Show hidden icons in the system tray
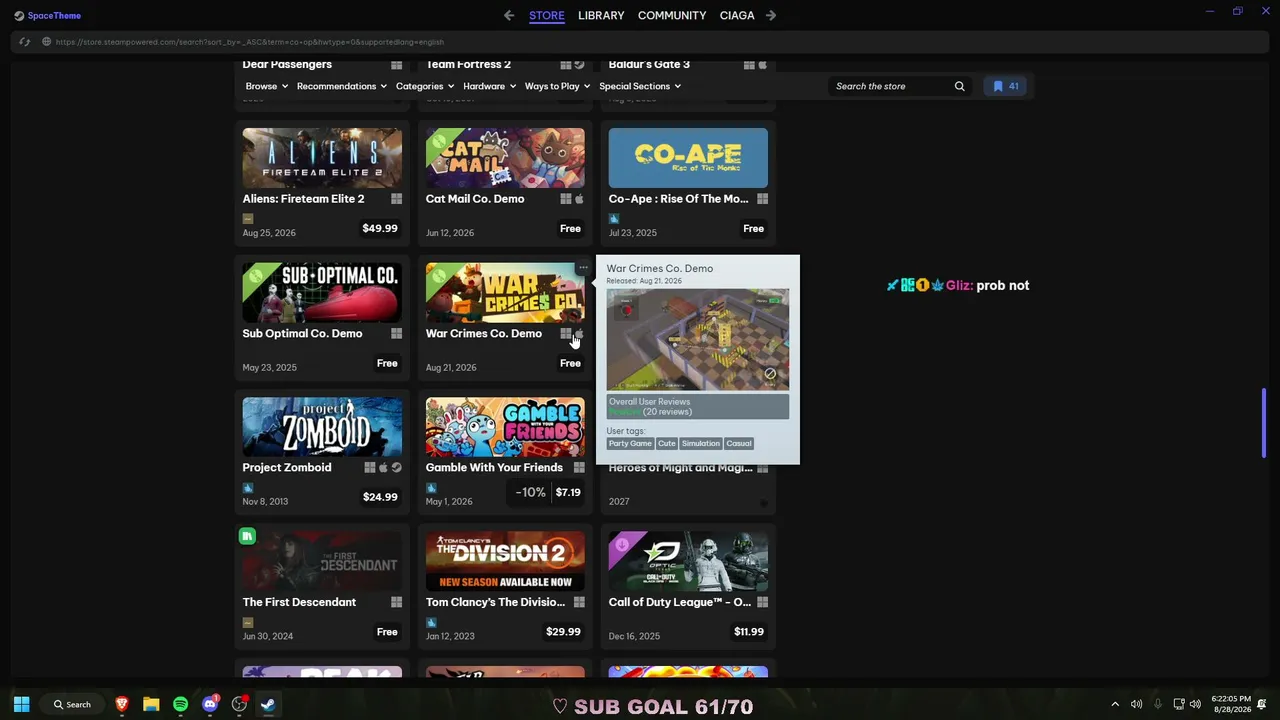 (x=1115, y=704)
